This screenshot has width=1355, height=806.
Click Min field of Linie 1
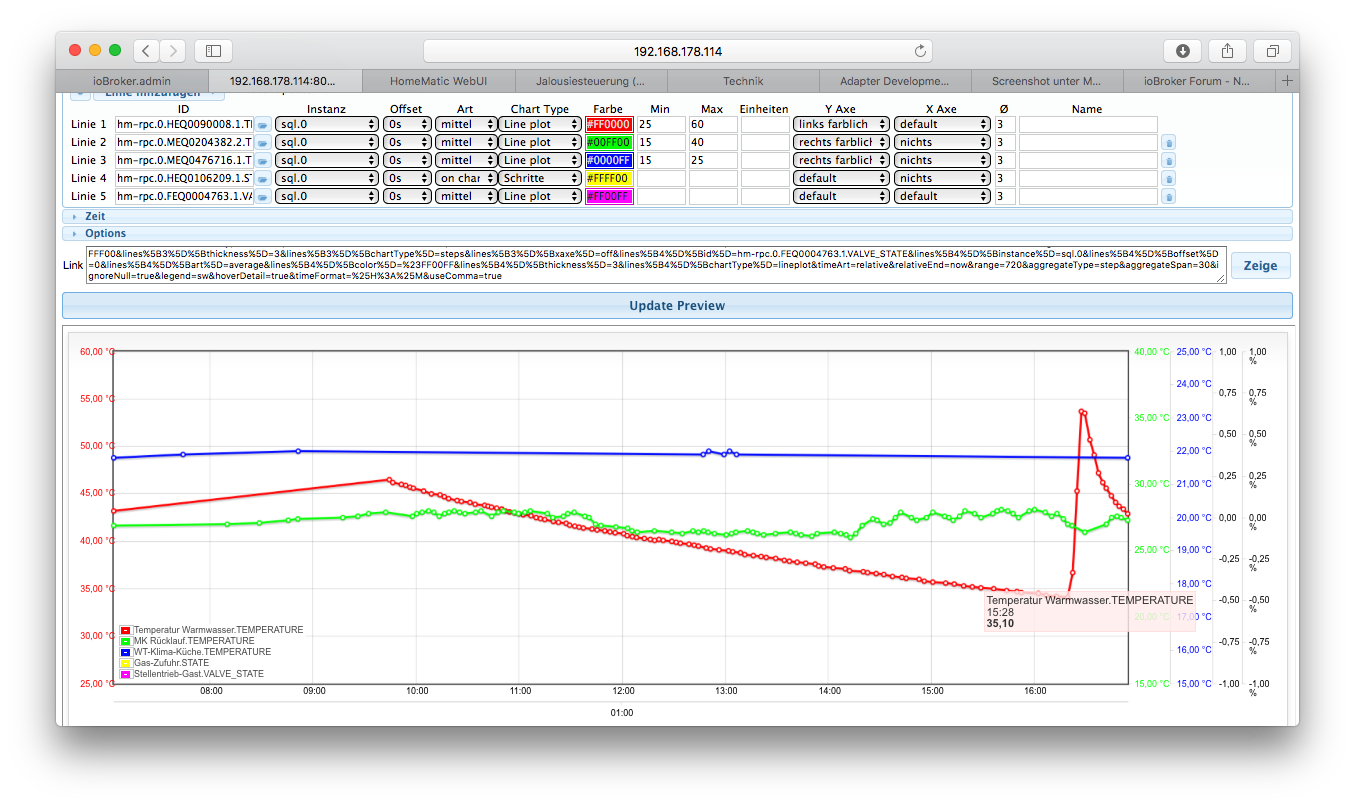point(661,124)
